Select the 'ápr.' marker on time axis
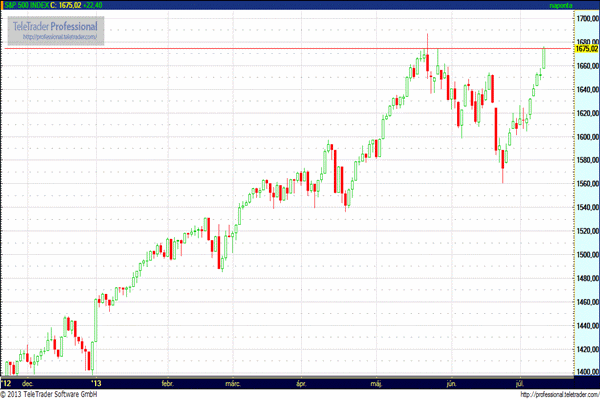 tap(301, 383)
